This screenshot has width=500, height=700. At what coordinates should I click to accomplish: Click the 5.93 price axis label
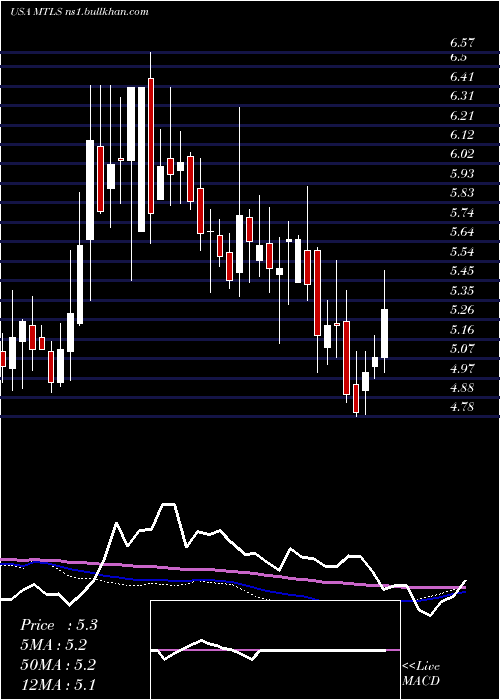462,174
